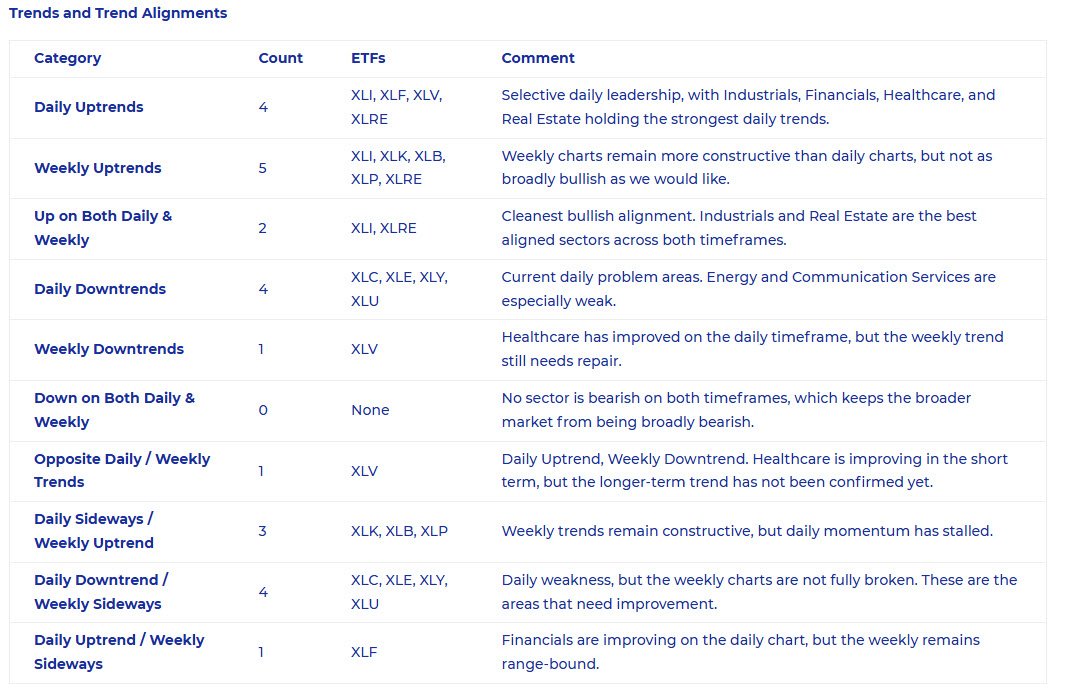
Task: Select the XLK, XLB, XLP ETFs cell
Action: click(x=399, y=531)
